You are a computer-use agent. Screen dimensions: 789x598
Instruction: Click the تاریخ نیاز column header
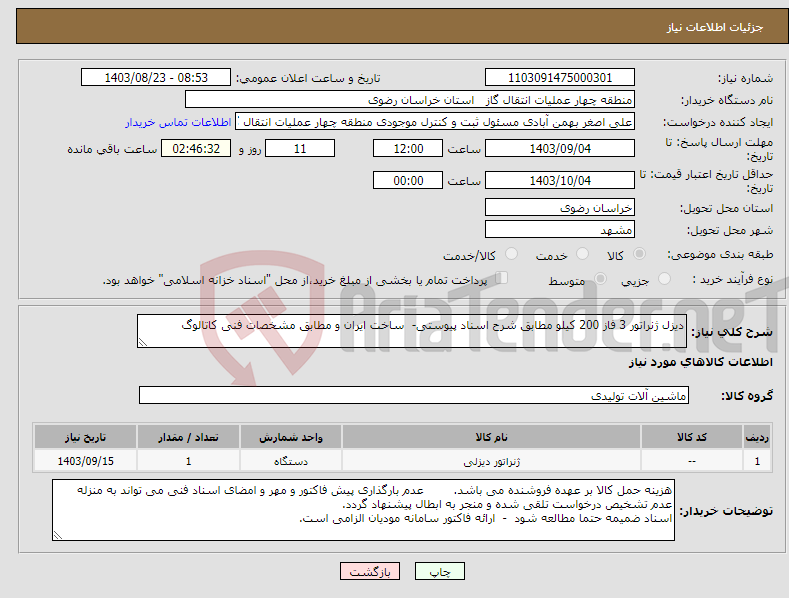tap(86, 437)
